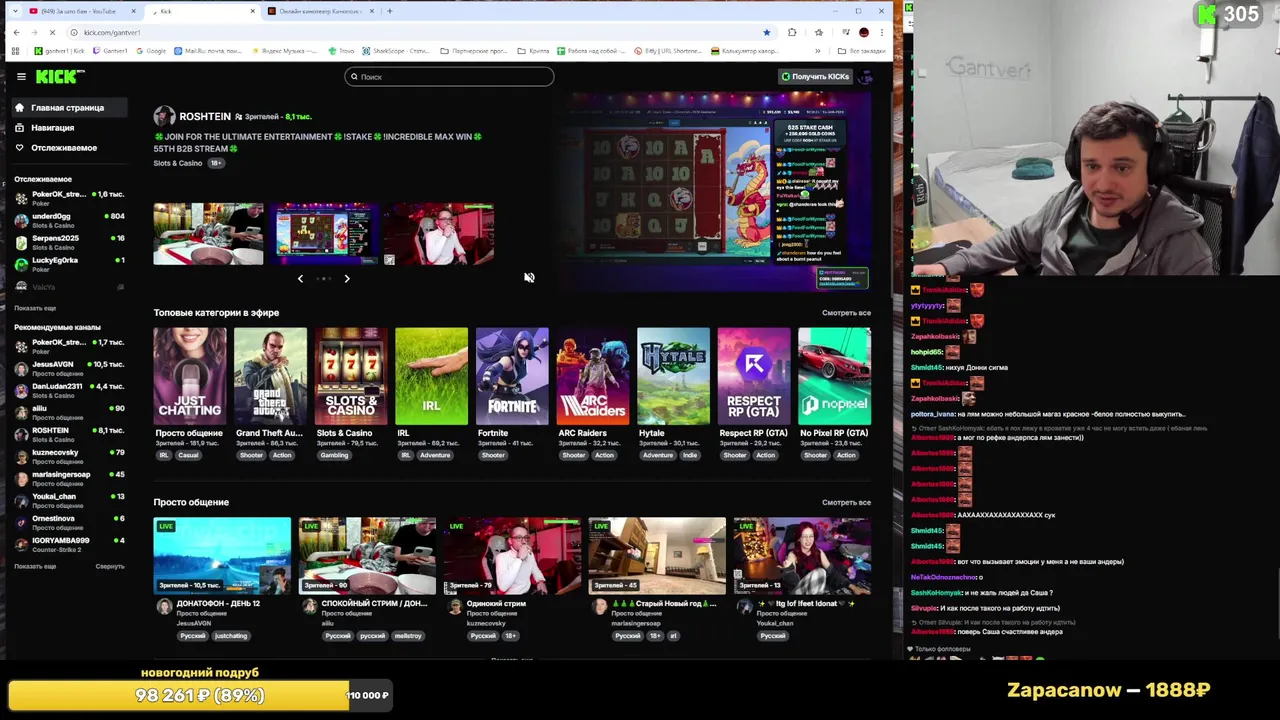Image resolution: width=1280 pixels, height=720 pixels.
Task: Click the home icon of Главная страница
Action: click(x=19, y=108)
